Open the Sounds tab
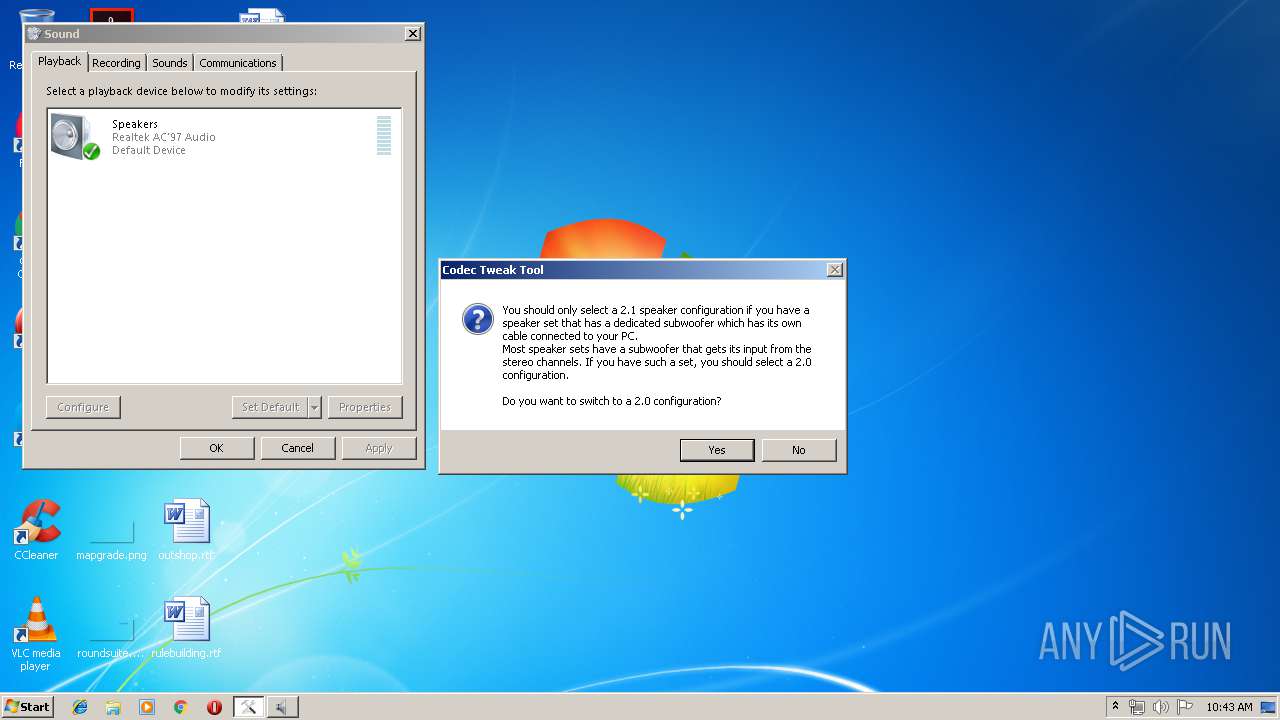Screen dimensions: 1280x720 tap(169, 63)
